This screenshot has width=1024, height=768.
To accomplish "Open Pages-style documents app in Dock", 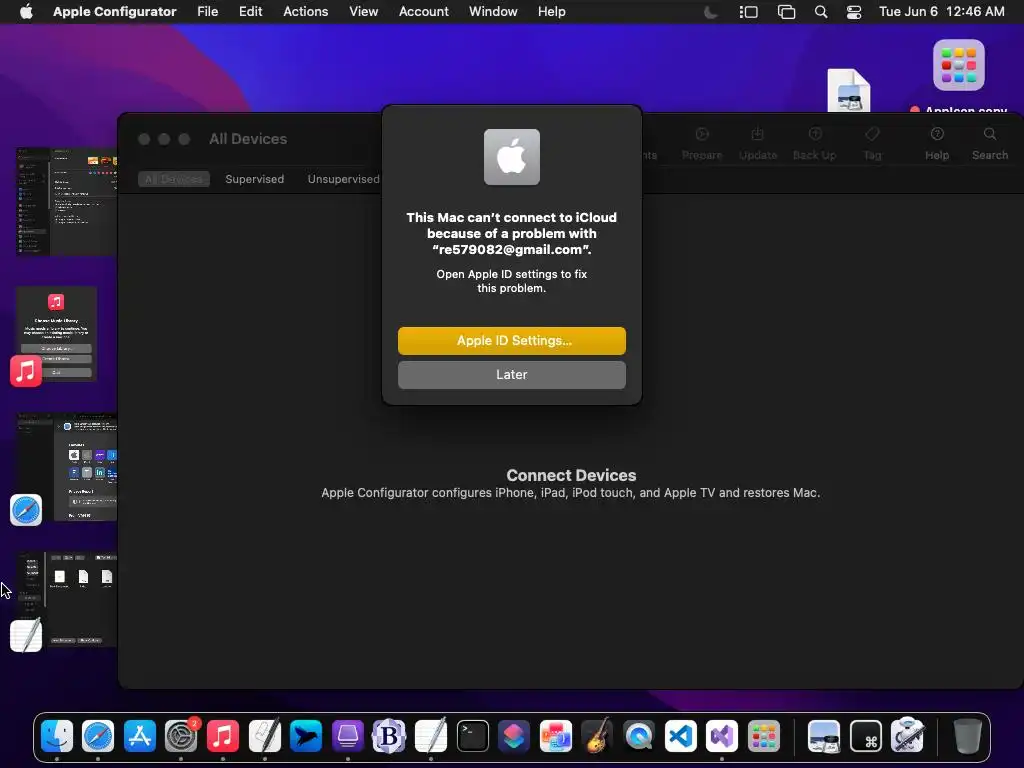I will pyautogui.click(x=556, y=737).
